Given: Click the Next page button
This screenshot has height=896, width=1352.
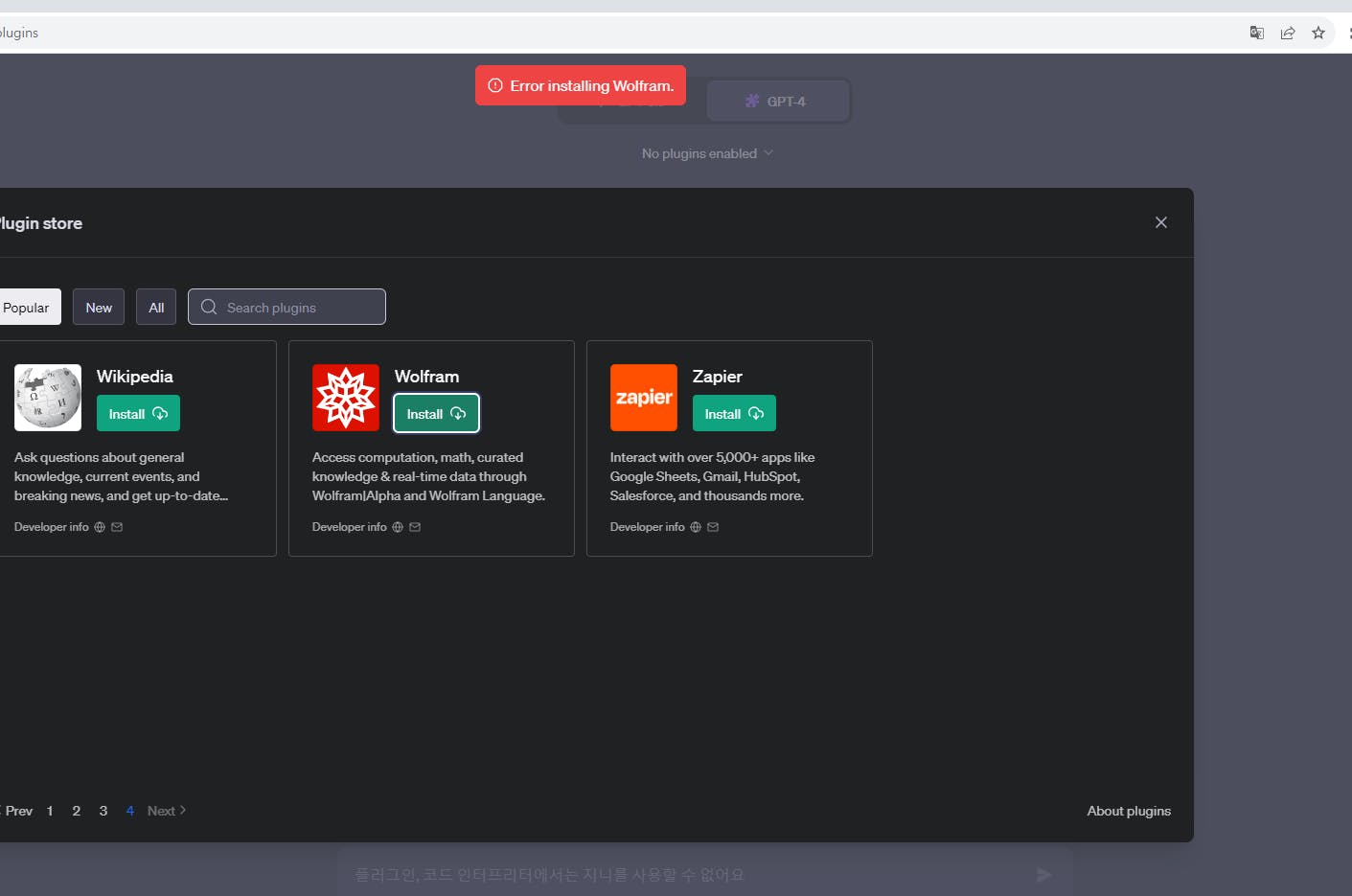Looking at the screenshot, I should tap(167, 811).
